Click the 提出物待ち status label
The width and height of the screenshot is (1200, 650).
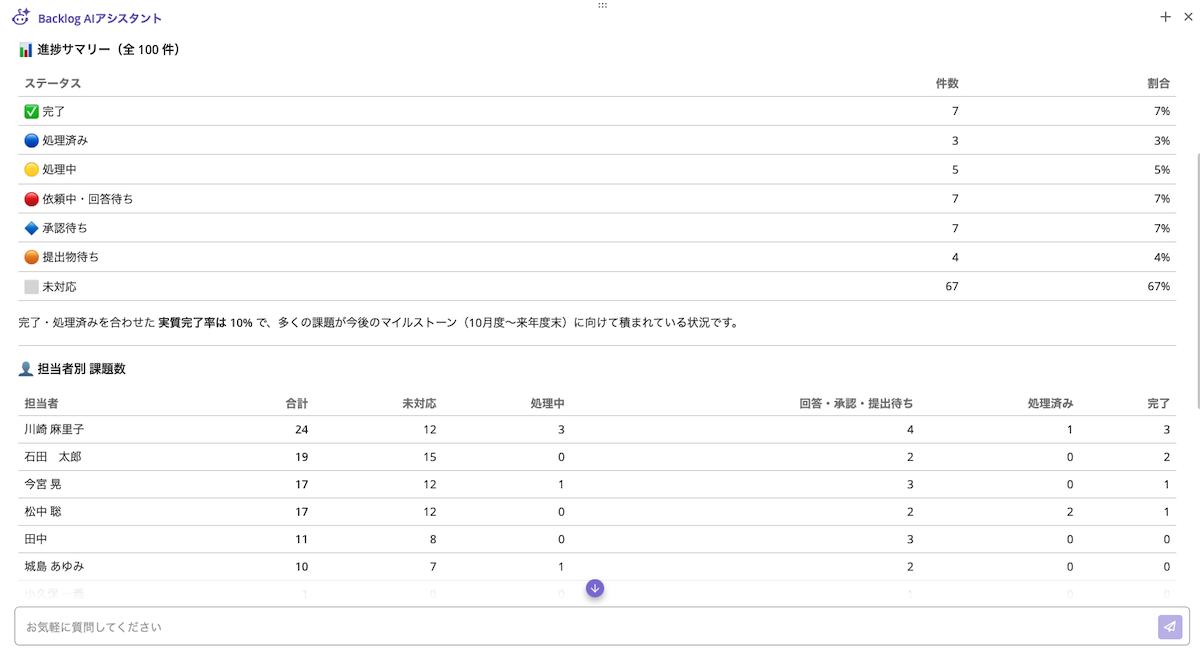[x=71, y=257]
